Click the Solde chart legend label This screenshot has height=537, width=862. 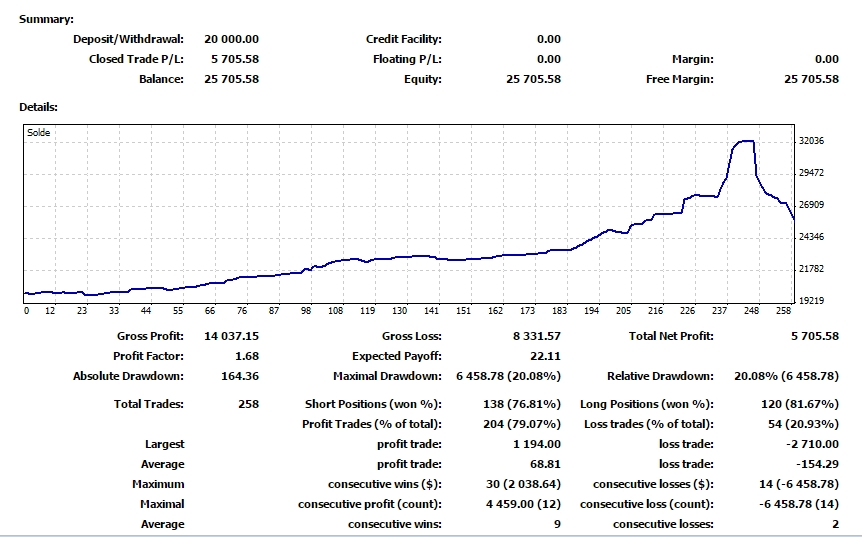(x=38, y=132)
